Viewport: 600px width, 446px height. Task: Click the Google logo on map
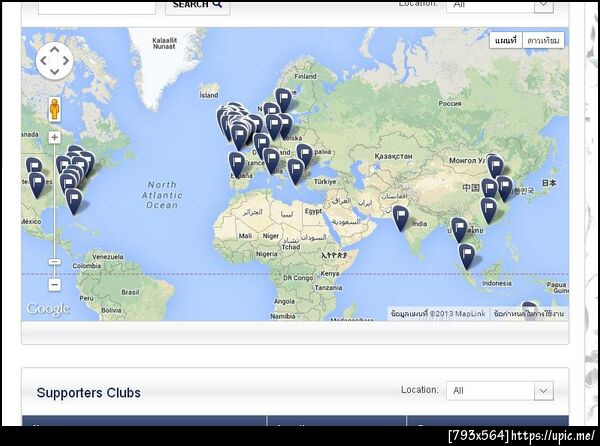(x=48, y=309)
